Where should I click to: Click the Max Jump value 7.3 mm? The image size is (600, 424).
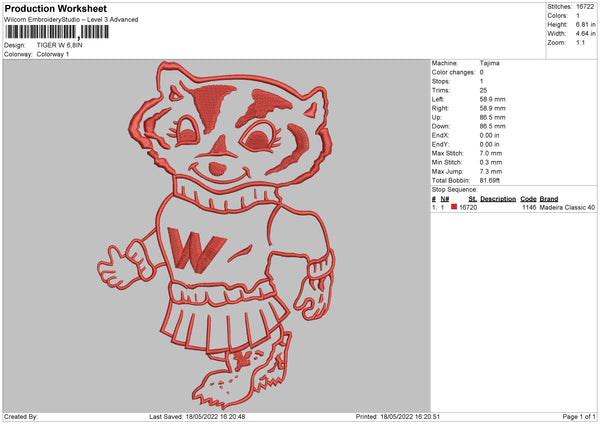(x=491, y=171)
